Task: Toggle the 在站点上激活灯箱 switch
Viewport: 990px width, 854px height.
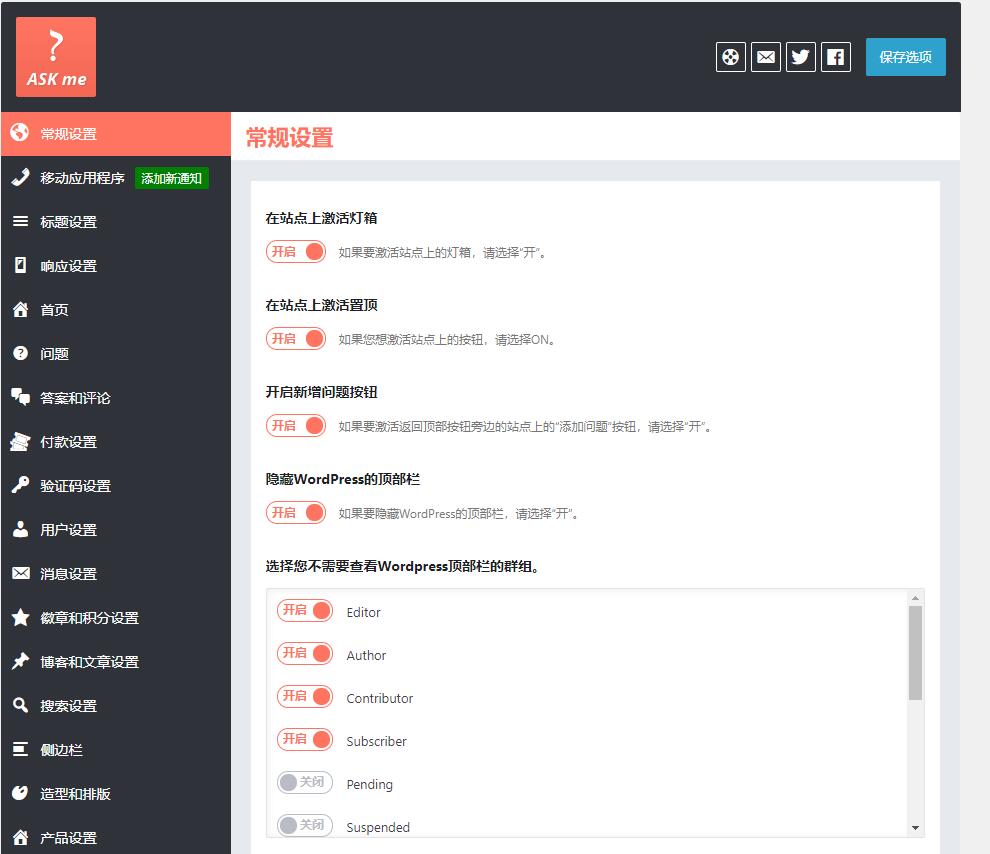Action: [295, 252]
